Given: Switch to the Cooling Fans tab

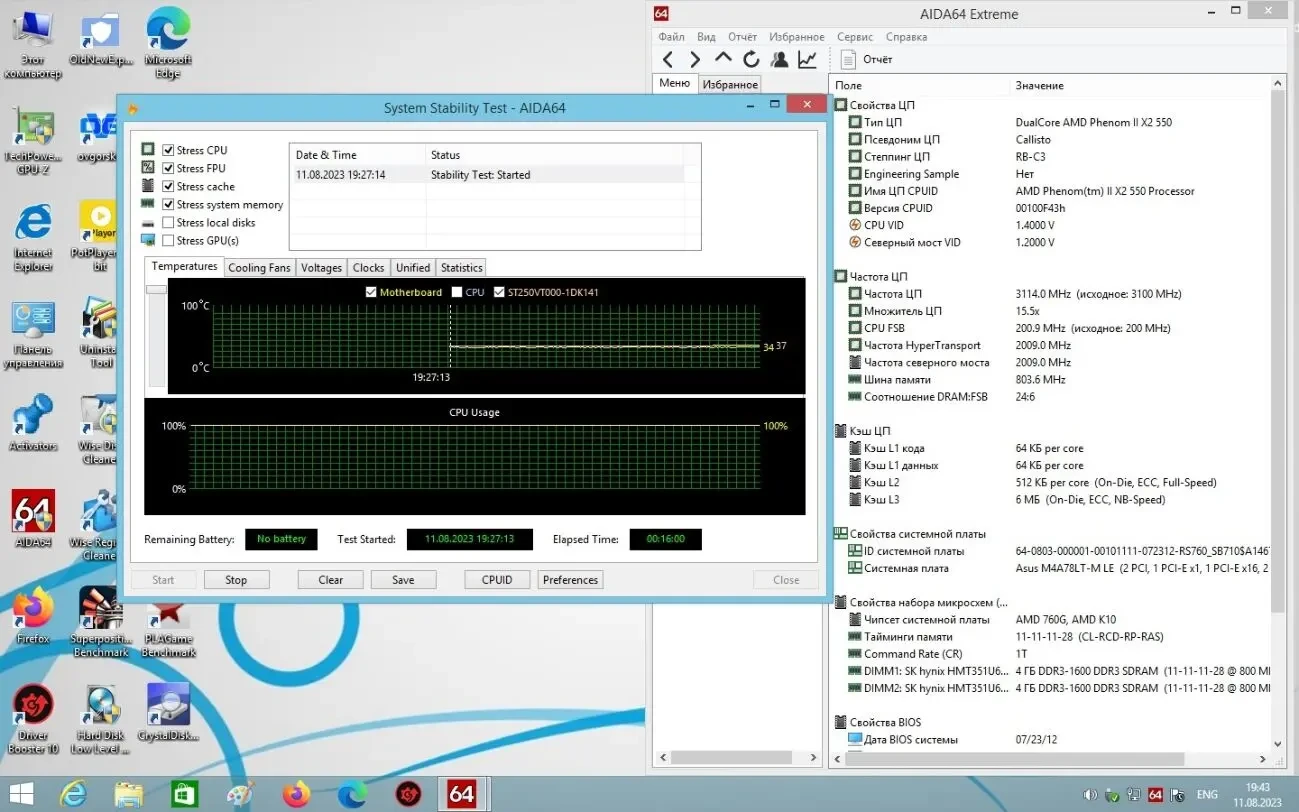Looking at the screenshot, I should 259,268.
